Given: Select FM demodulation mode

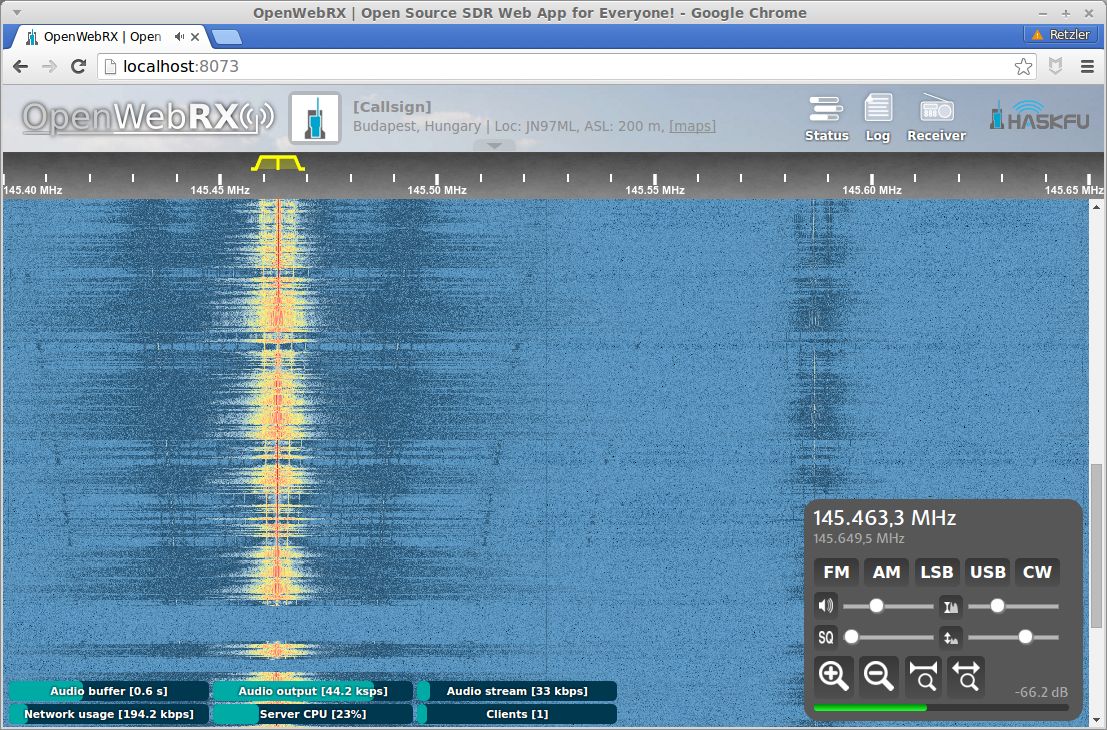Looking at the screenshot, I should pyautogui.click(x=836, y=572).
